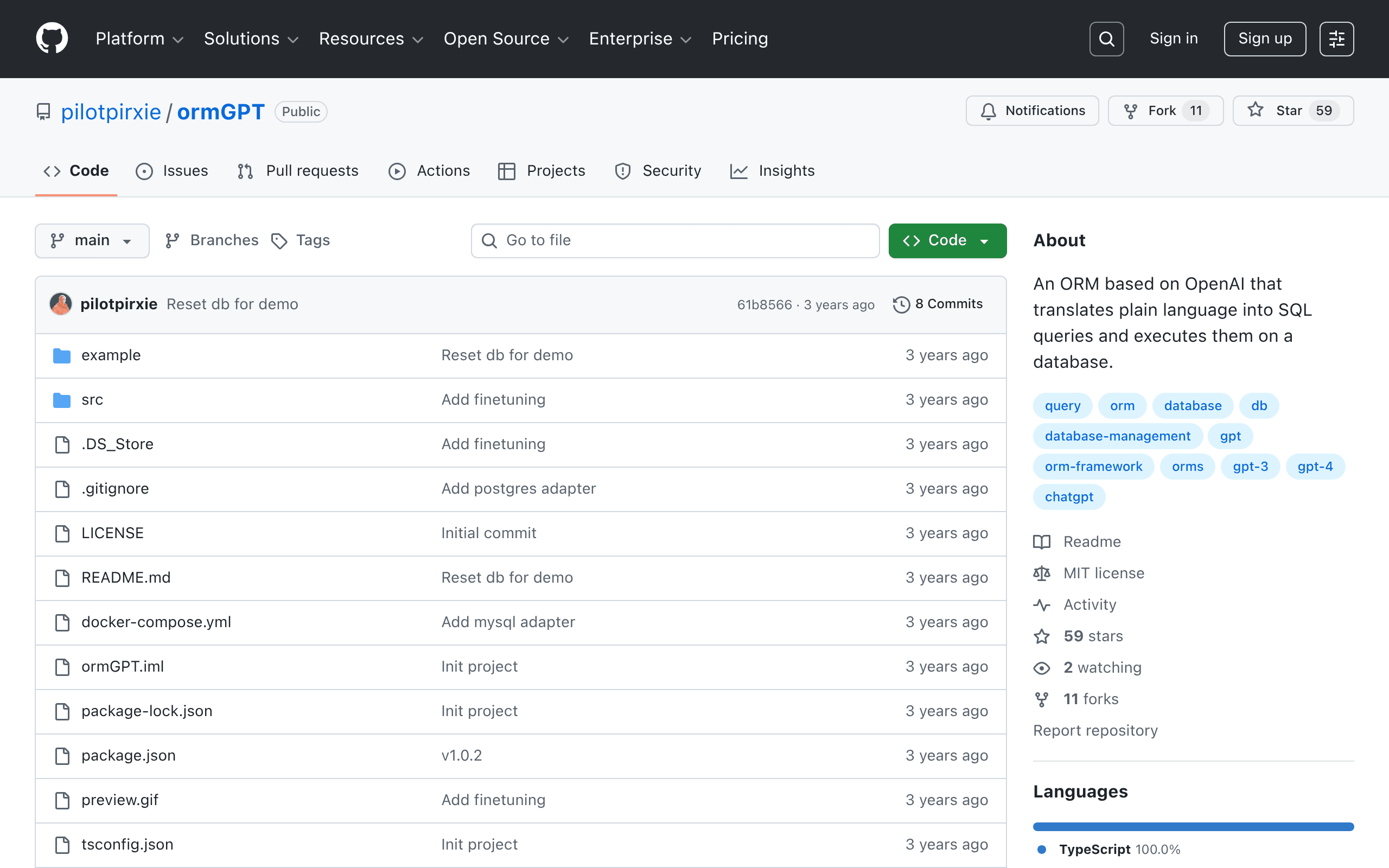The width and height of the screenshot is (1389, 868).
Task: Open the tsconfig.json file
Action: pyautogui.click(x=127, y=845)
